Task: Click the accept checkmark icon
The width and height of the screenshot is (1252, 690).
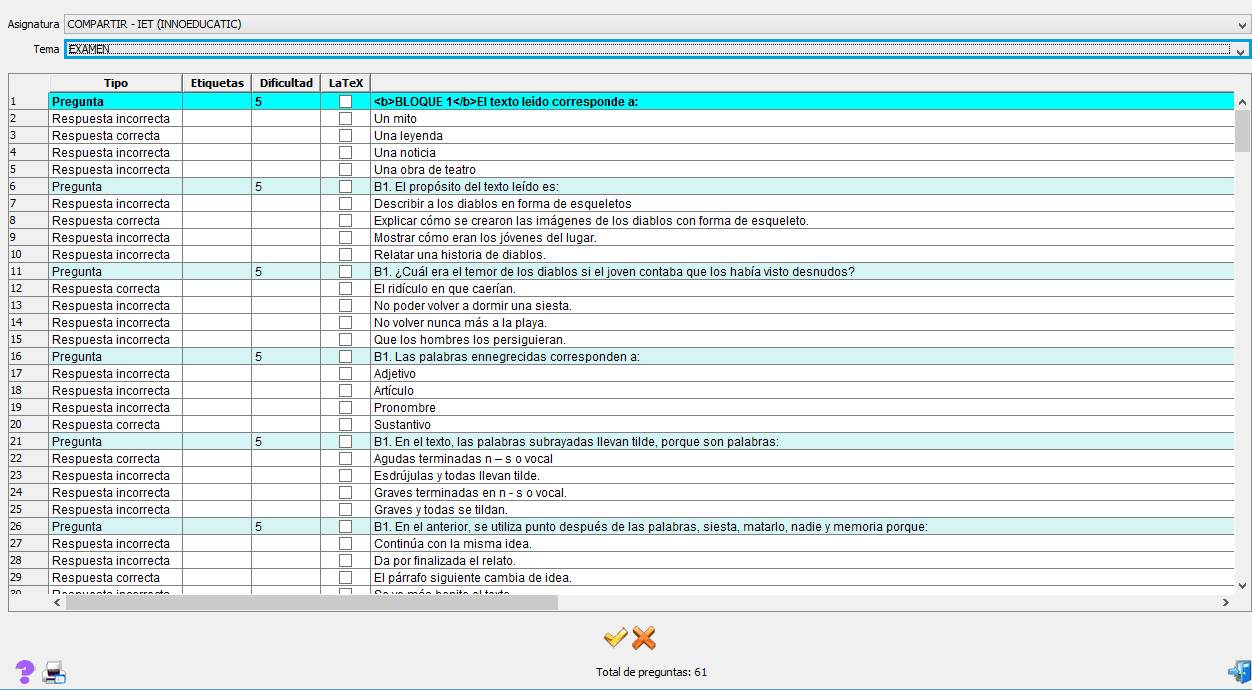Action: (x=615, y=638)
